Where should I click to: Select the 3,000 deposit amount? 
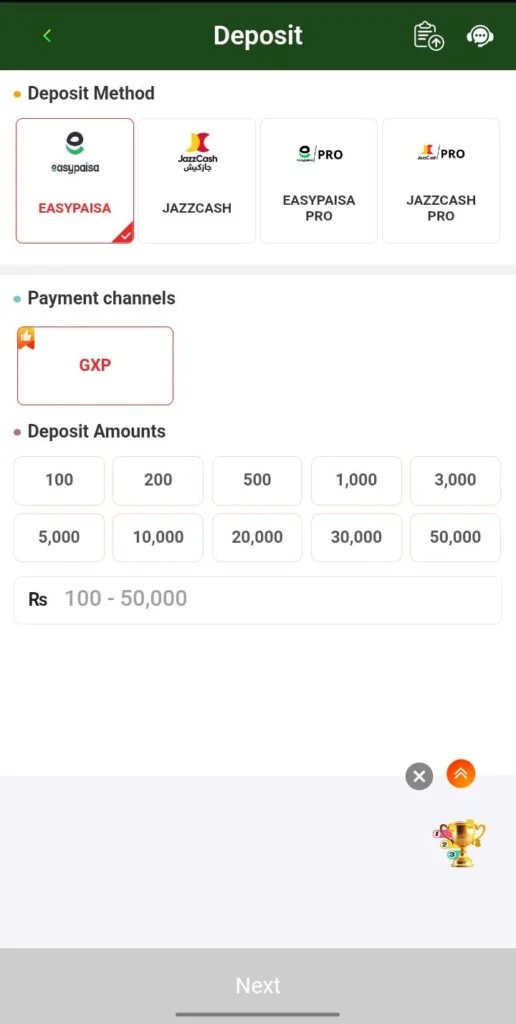pyautogui.click(x=455, y=481)
